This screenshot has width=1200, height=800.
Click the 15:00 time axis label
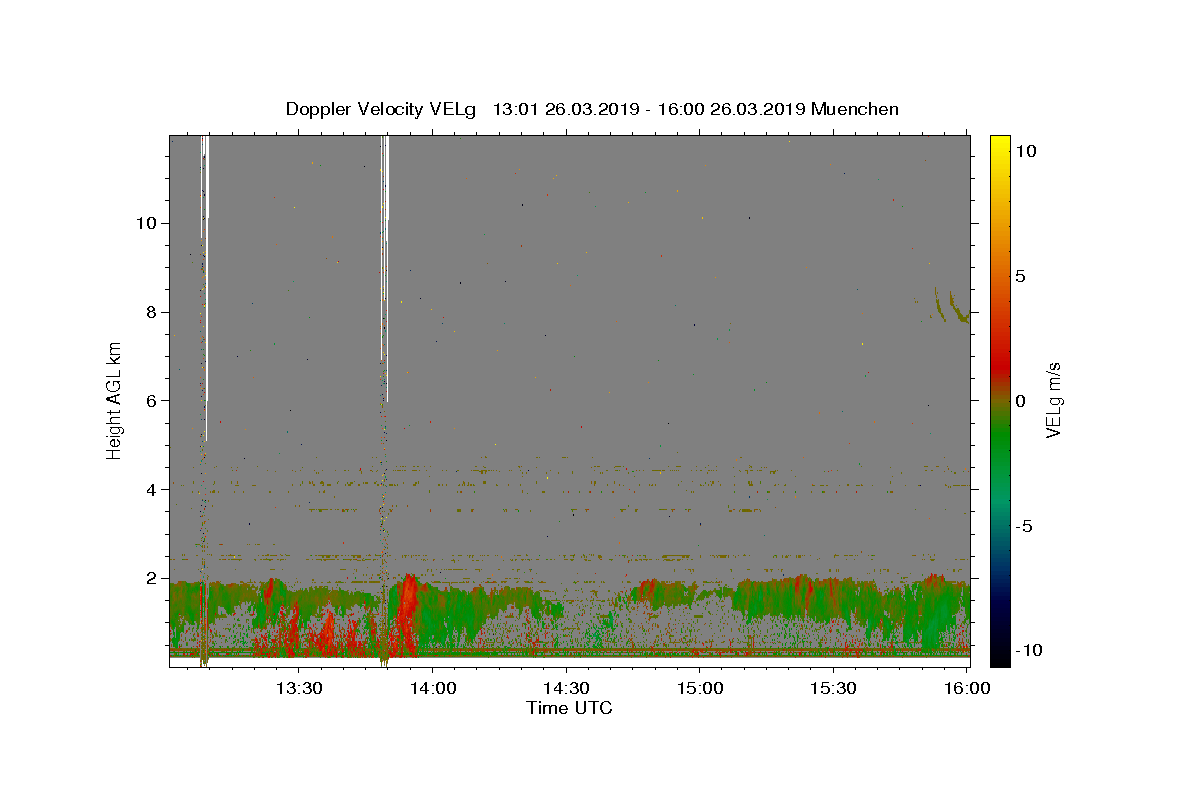[700, 689]
